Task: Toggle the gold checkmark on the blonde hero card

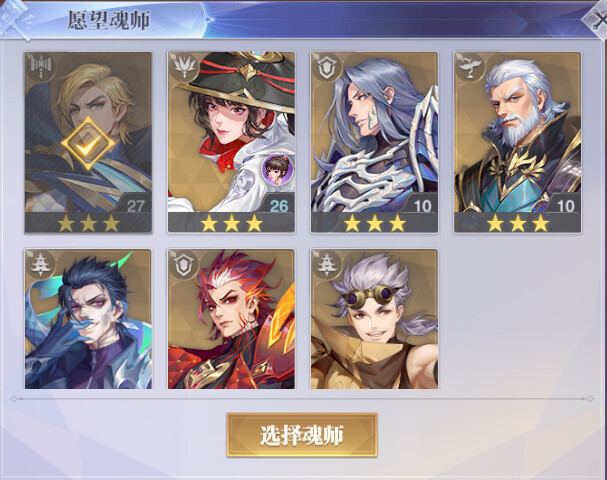Action: (87, 144)
